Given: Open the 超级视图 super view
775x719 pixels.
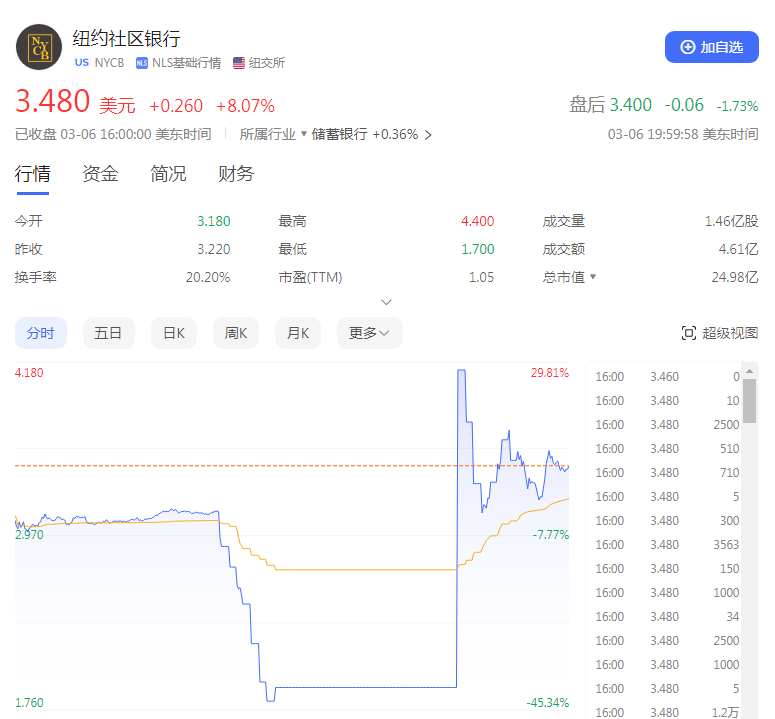Looking at the screenshot, I should [720, 333].
